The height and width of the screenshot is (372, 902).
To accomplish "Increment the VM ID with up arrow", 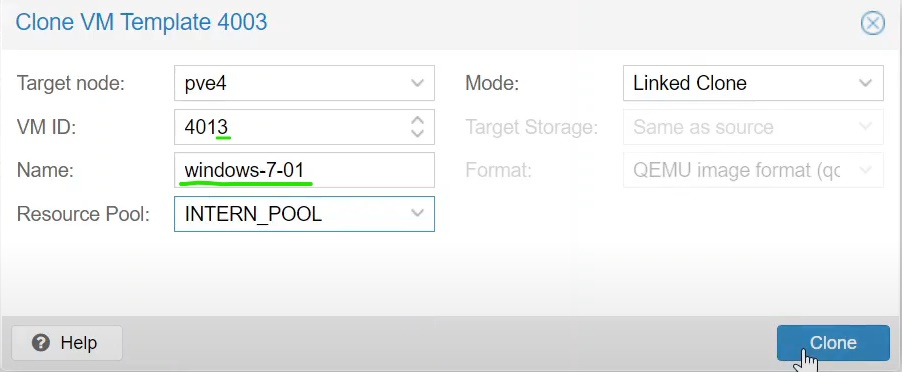I will (x=417, y=121).
